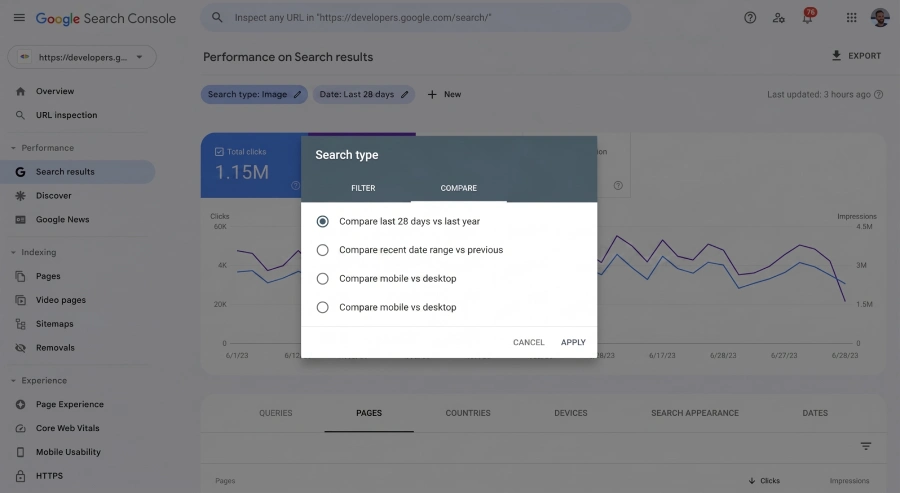Screen dimensions: 900x493
Task: Add a New filter
Action: (x=444, y=95)
